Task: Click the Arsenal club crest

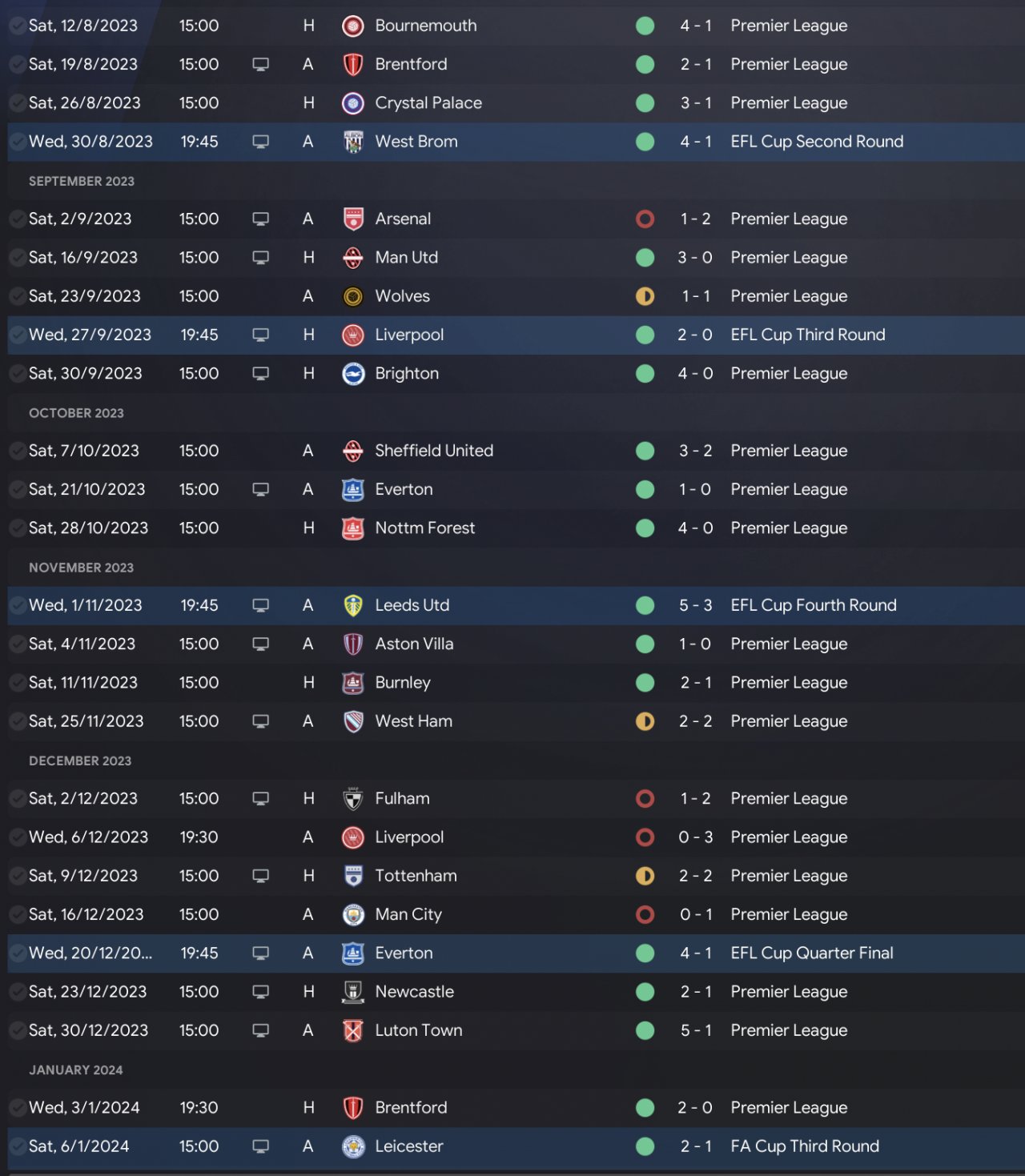Action: click(x=353, y=219)
